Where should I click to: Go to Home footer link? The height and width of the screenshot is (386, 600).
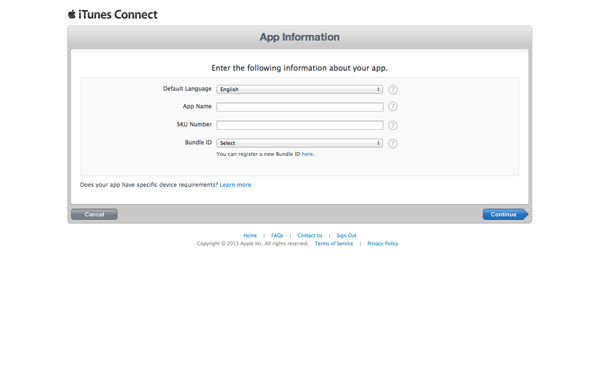point(250,235)
